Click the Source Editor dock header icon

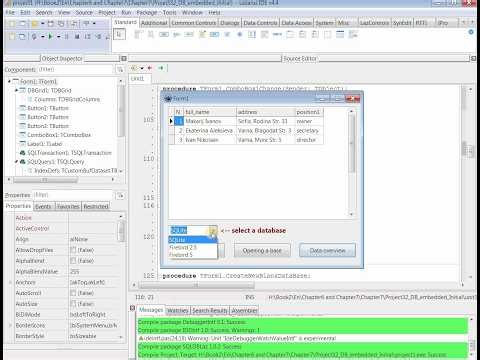coord(473,59)
